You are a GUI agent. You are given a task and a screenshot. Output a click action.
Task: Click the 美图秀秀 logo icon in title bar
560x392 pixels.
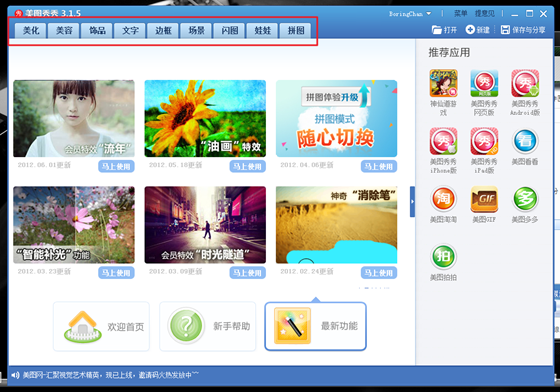point(19,14)
